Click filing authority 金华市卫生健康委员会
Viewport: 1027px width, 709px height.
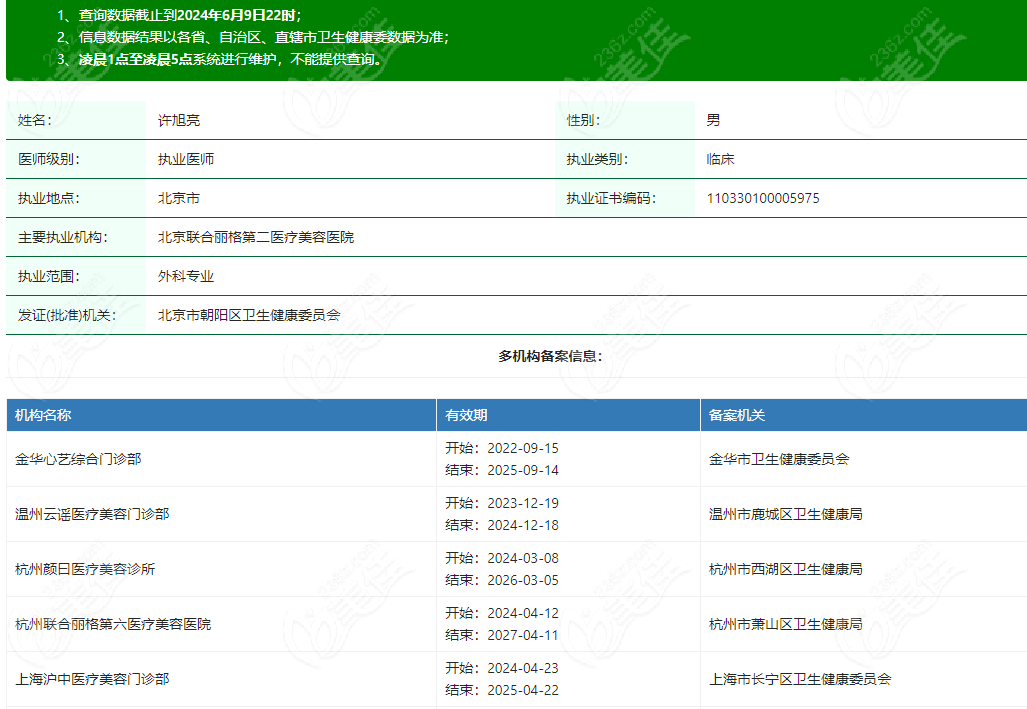779,459
